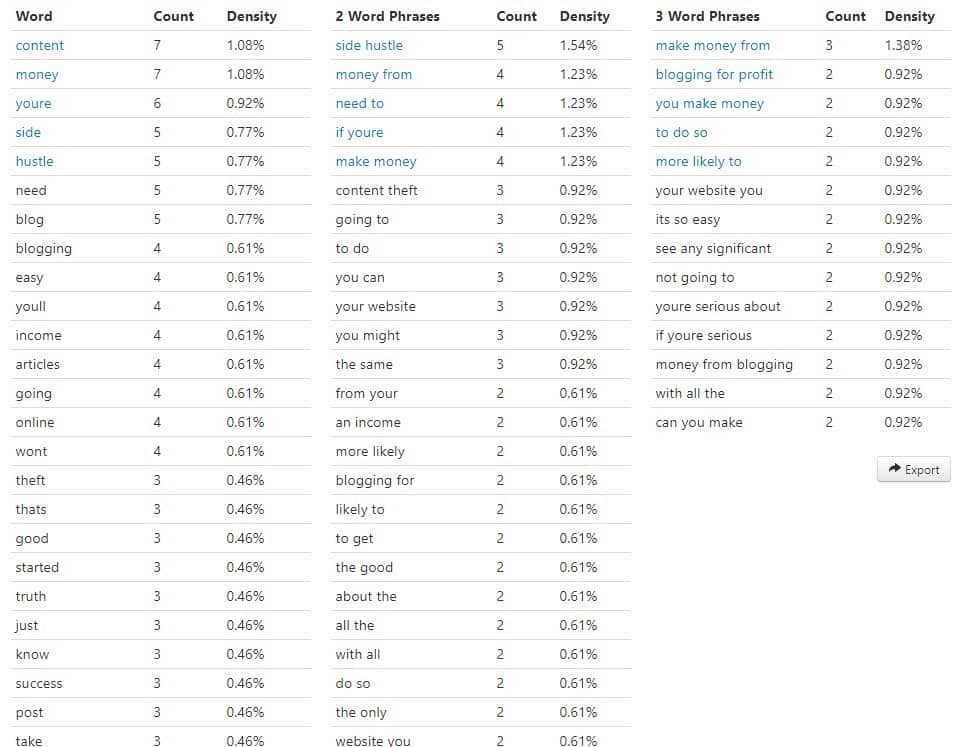Click the 'Word' column header
This screenshot has width=959, height=747.
click(x=34, y=16)
